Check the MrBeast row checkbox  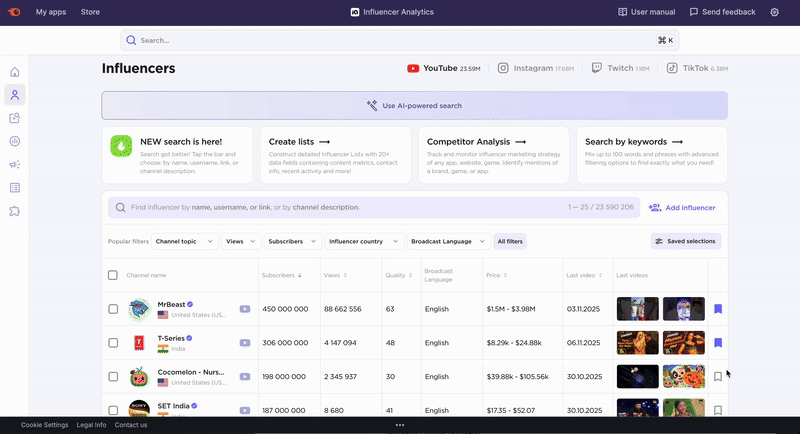[113, 309]
